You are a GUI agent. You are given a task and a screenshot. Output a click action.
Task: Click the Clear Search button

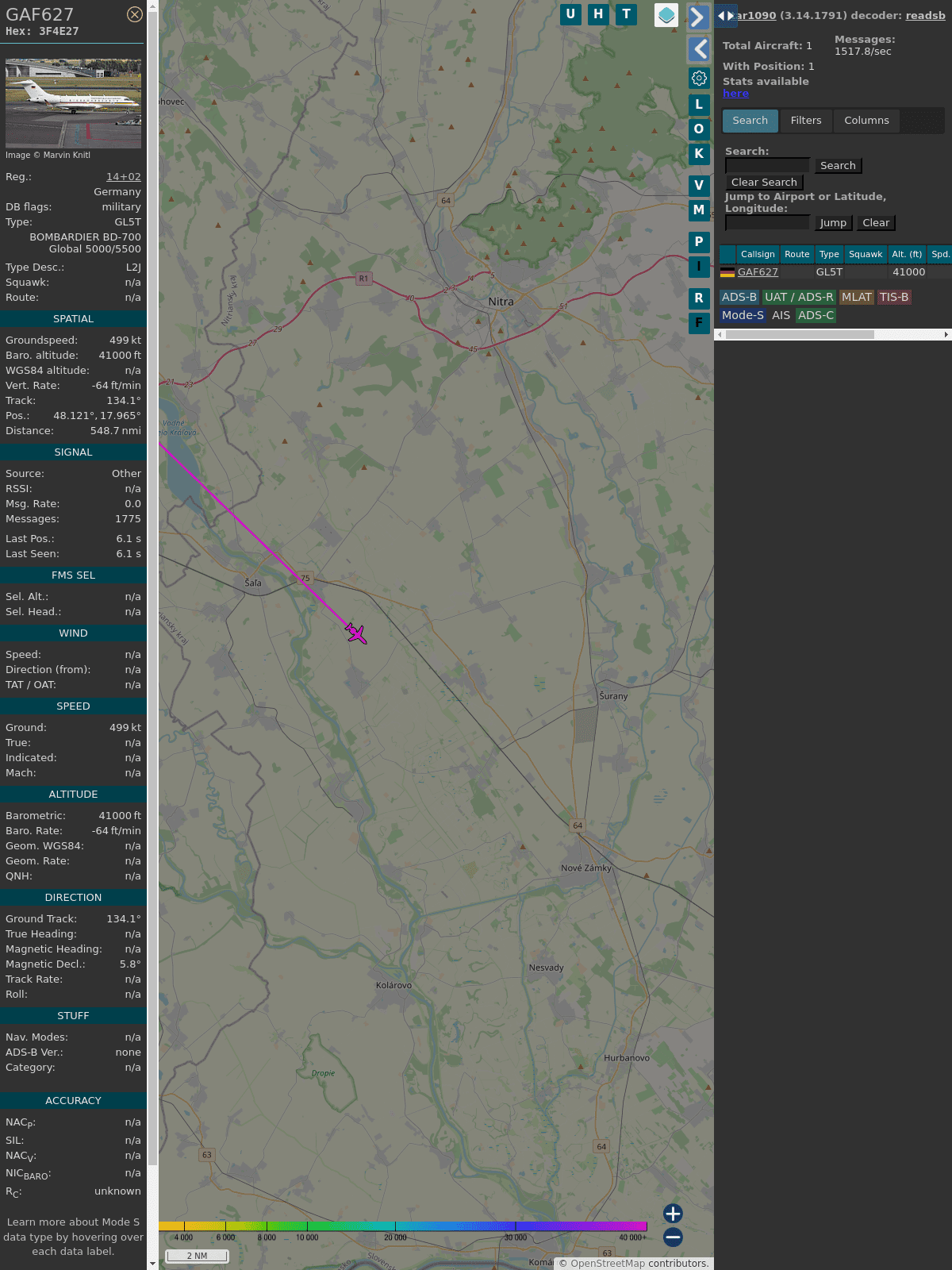pyautogui.click(x=764, y=183)
